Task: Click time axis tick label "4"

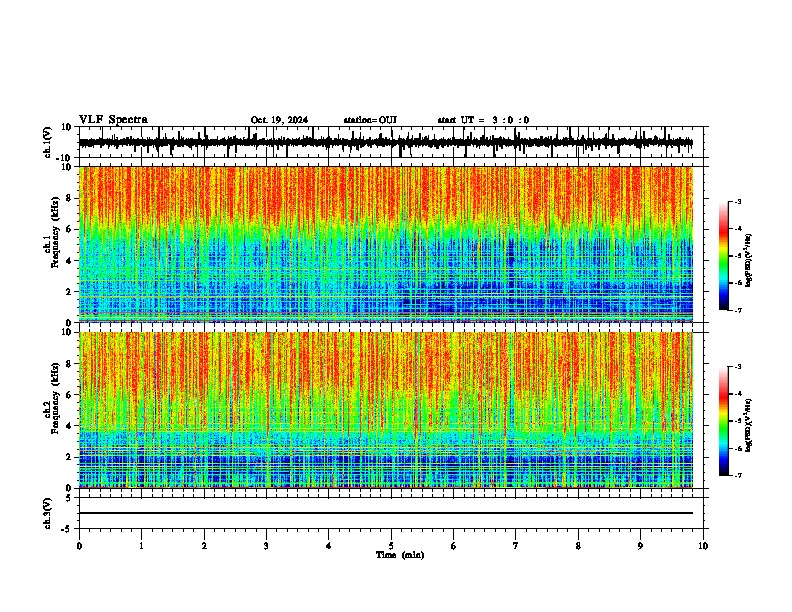Action: (329, 546)
